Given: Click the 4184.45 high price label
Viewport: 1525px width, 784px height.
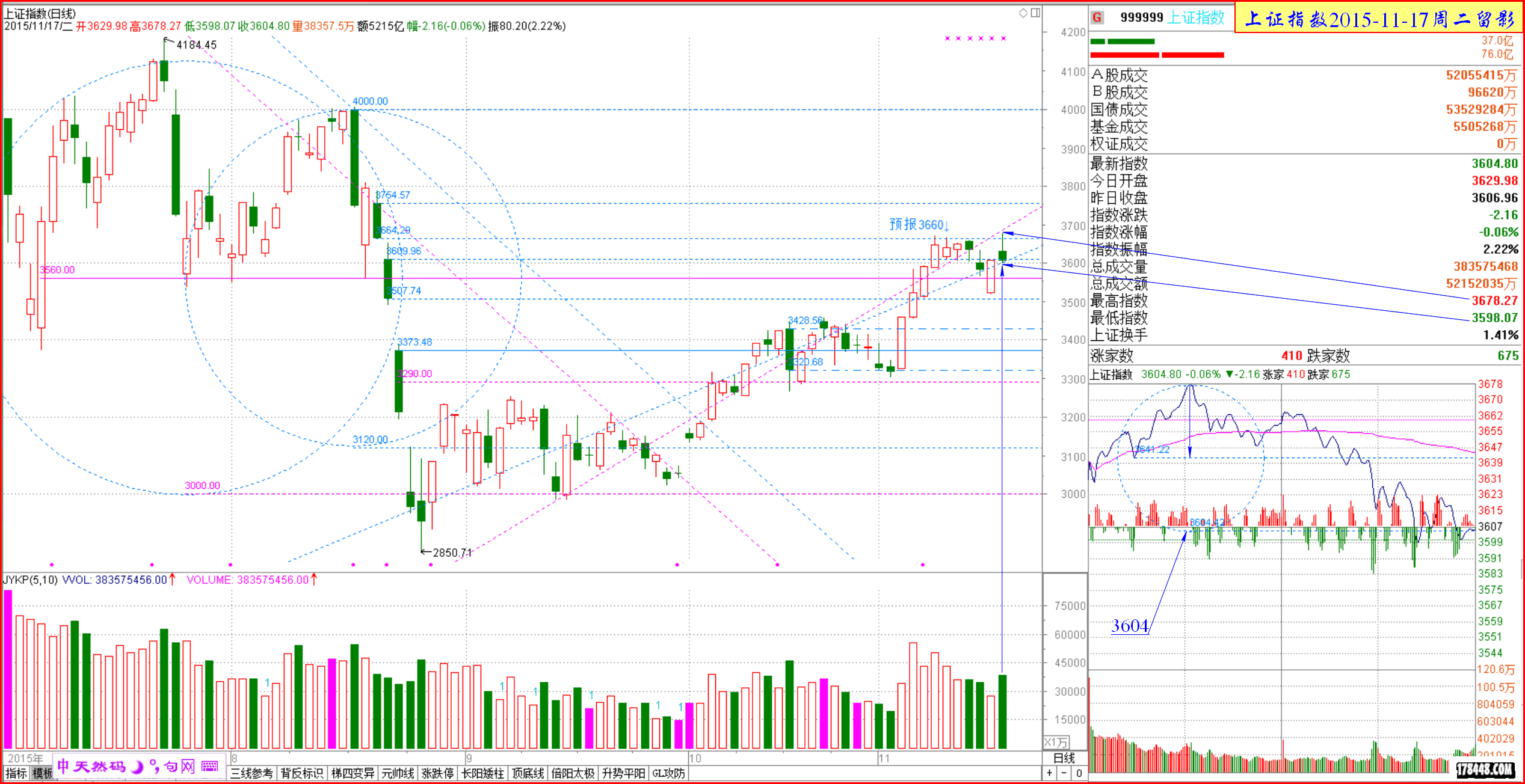Looking at the screenshot, I should click(x=196, y=45).
